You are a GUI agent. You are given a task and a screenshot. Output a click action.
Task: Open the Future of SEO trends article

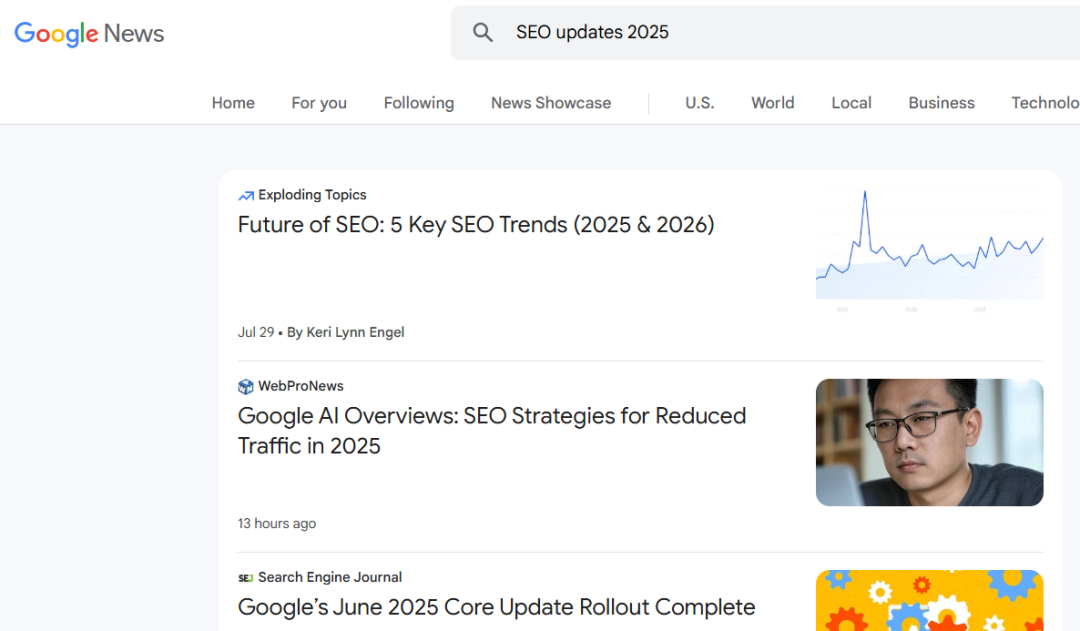[475, 224]
